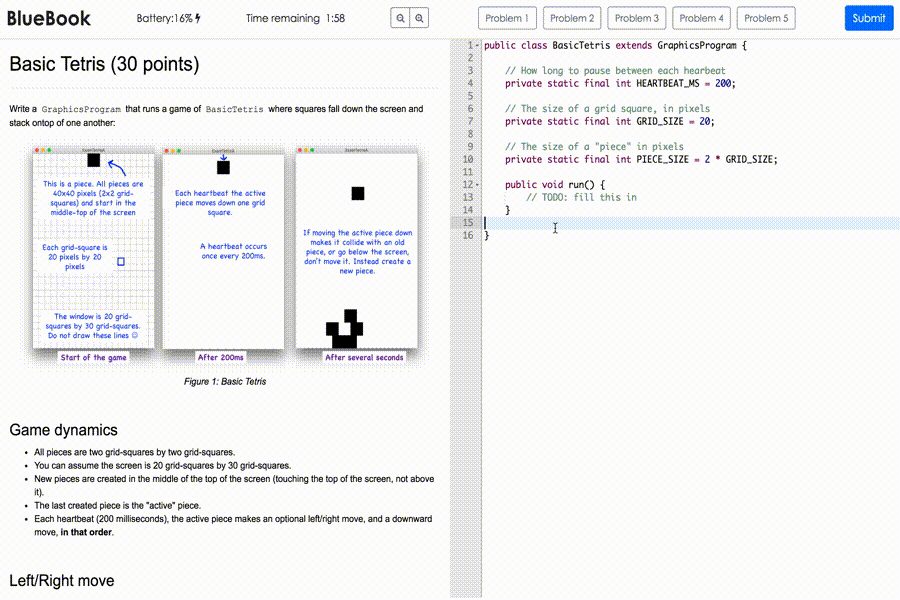
Task: Select Problem 4
Action: tap(701, 18)
